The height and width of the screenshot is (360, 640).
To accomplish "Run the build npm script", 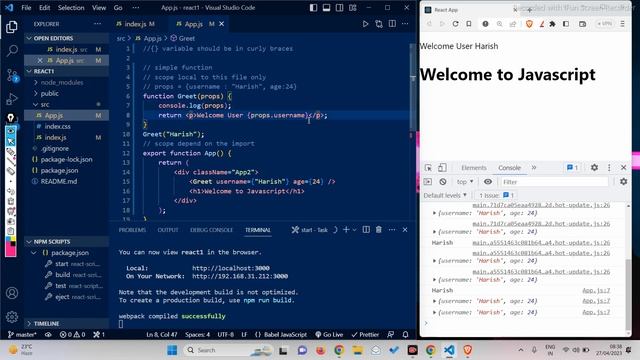I will (62, 275).
